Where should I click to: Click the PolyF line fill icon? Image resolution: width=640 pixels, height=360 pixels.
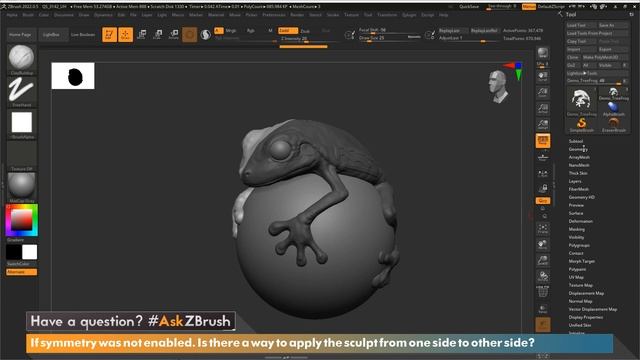click(542, 292)
